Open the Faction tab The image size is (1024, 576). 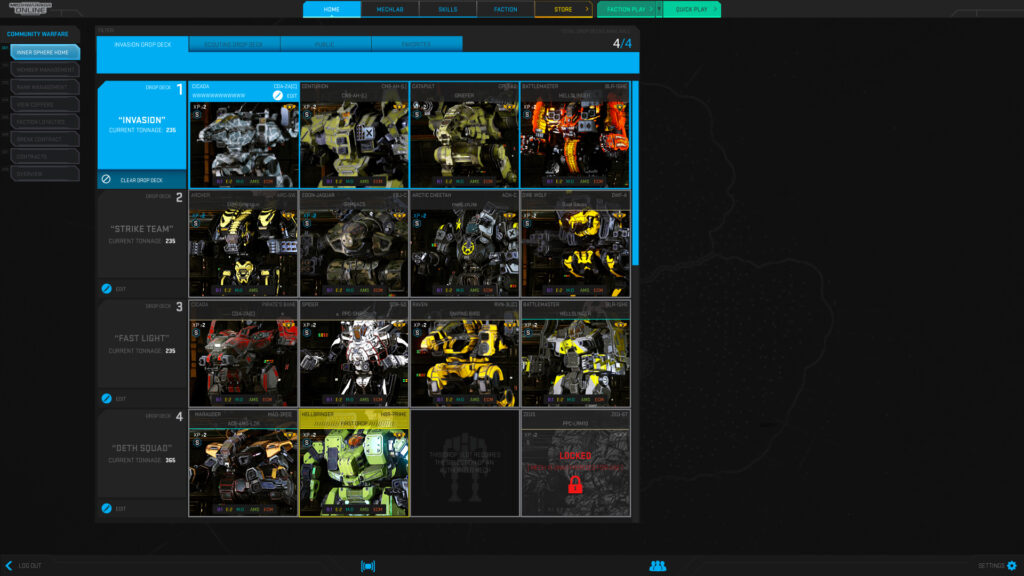(x=505, y=9)
